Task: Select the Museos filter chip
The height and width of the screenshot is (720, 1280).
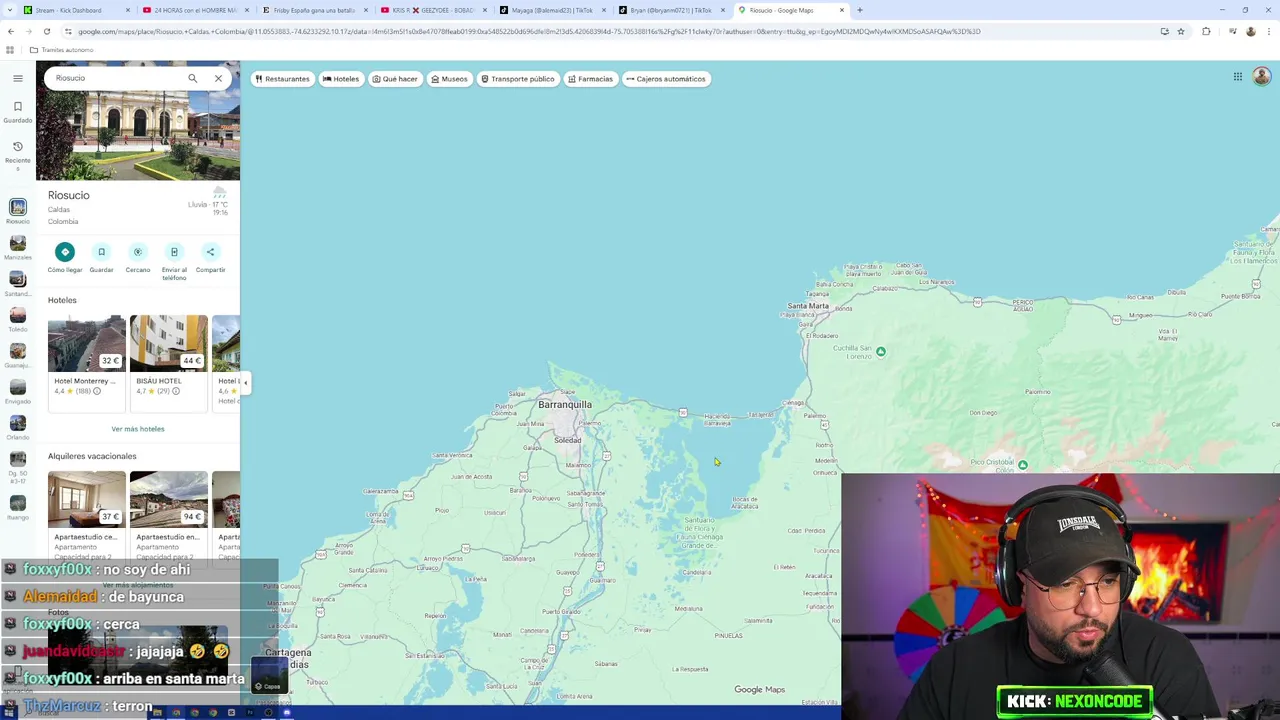Action: [x=450, y=79]
